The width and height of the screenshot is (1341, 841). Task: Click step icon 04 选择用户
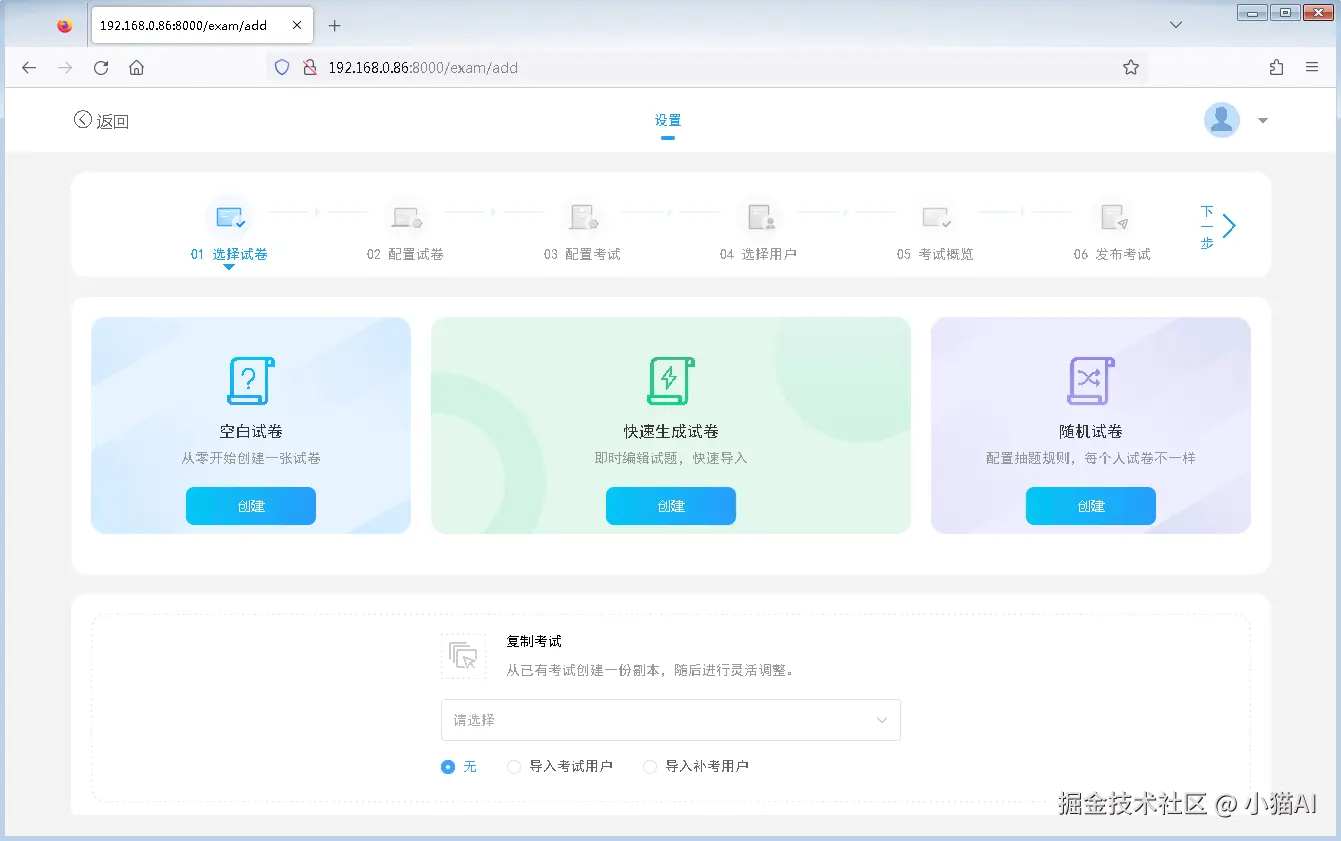click(761, 216)
